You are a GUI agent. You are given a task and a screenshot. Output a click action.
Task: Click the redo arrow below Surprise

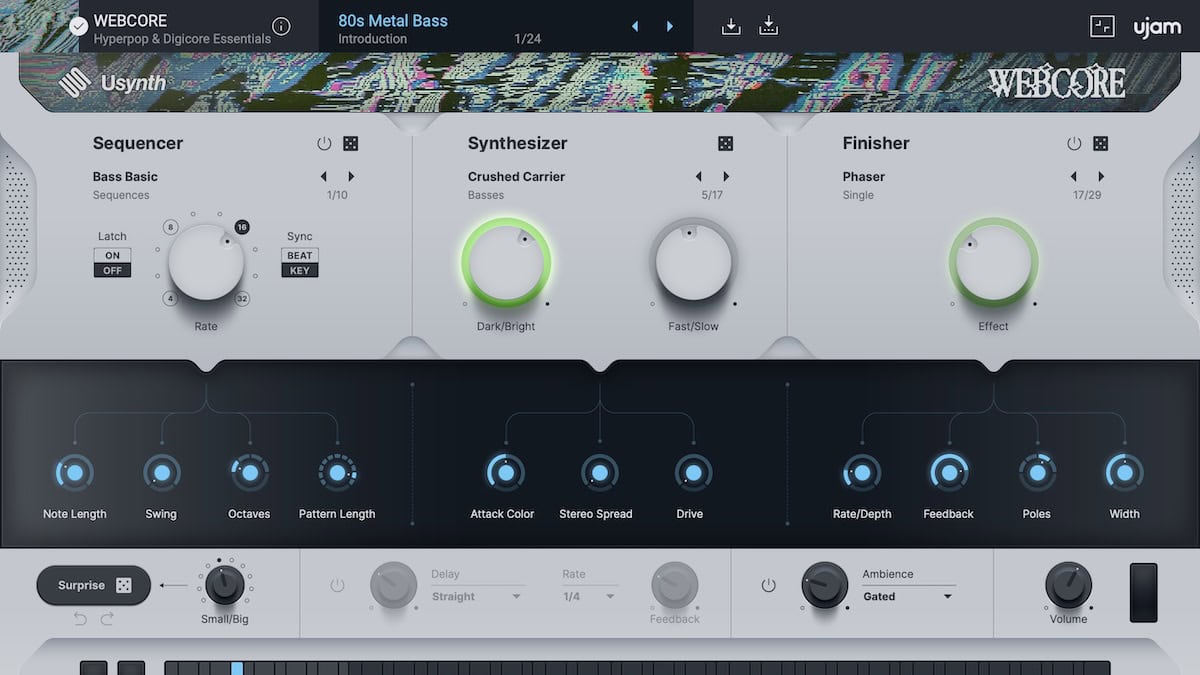pyautogui.click(x=107, y=619)
